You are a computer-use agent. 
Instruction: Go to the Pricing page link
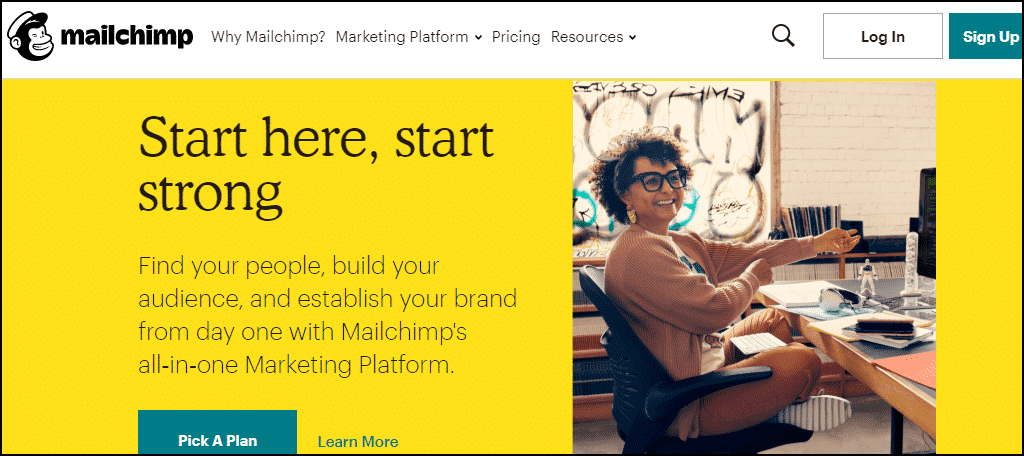[x=516, y=37]
